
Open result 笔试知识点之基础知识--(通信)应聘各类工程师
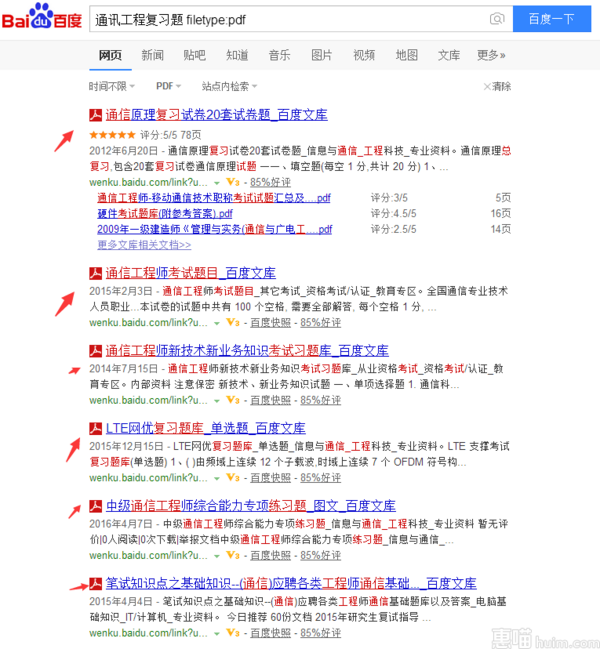tap(291, 583)
